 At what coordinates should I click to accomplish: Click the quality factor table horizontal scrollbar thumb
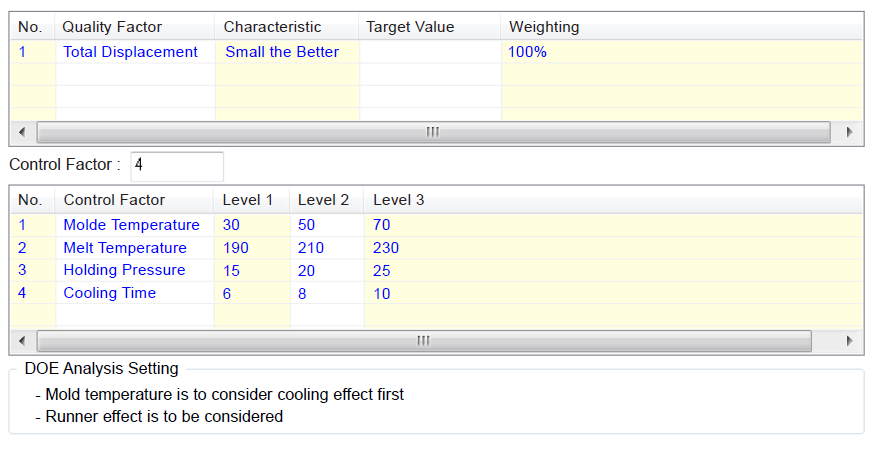pos(433,132)
